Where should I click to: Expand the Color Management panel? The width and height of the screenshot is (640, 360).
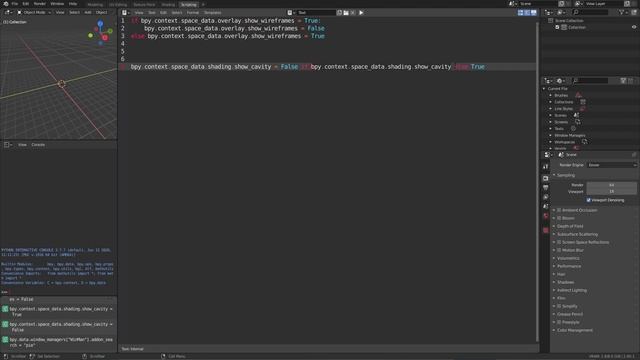(575, 330)
